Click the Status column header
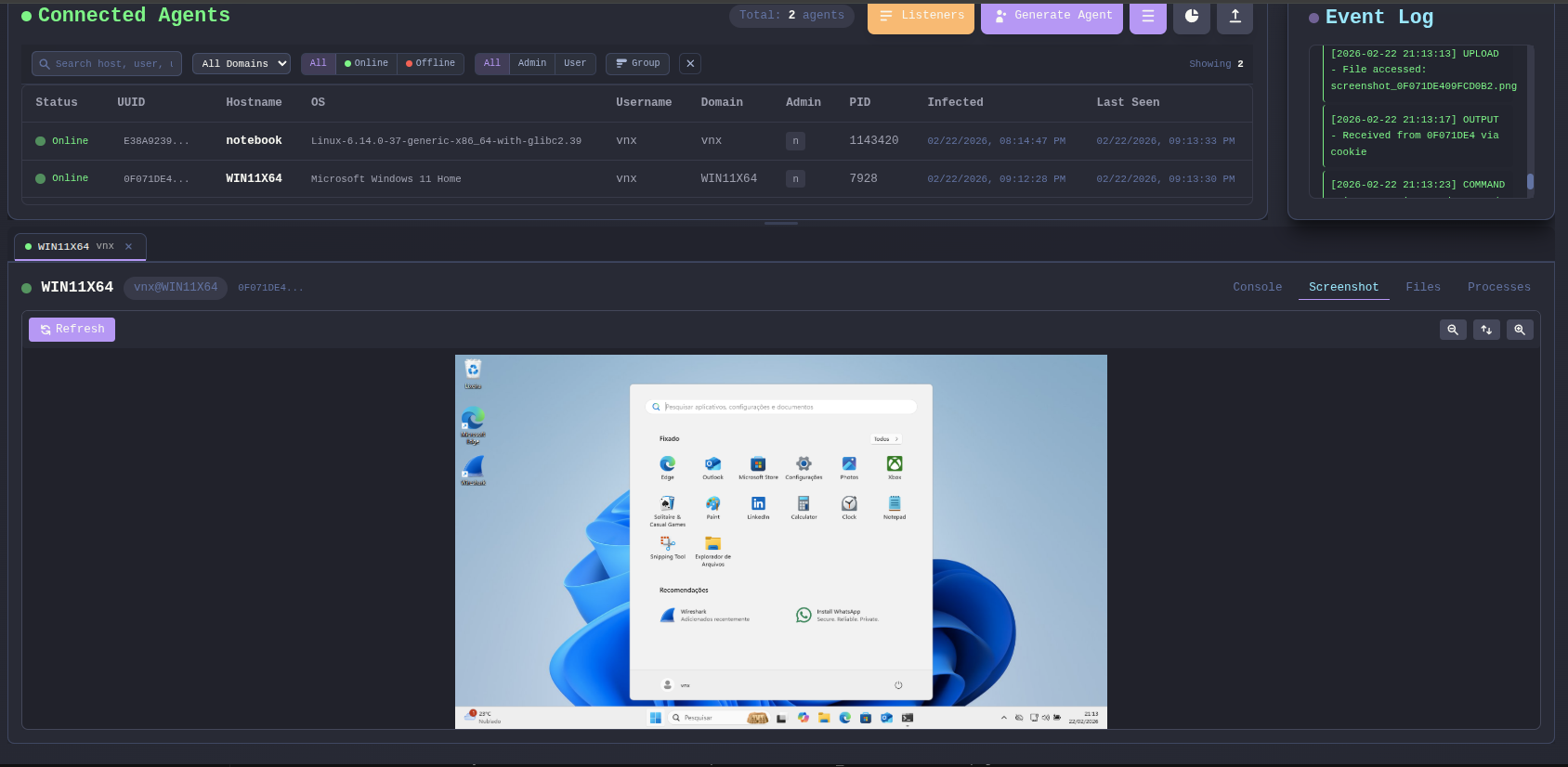Viewport: 1568px width, 767px height. (x=57, y=102)
